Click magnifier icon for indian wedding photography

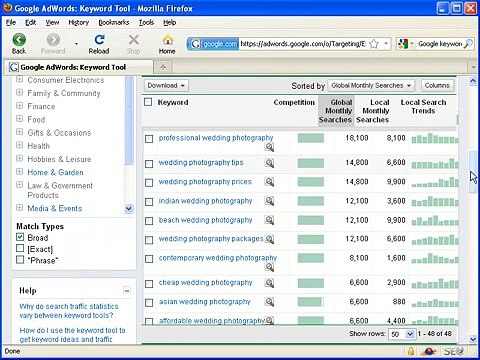click(x=269, y=201)
